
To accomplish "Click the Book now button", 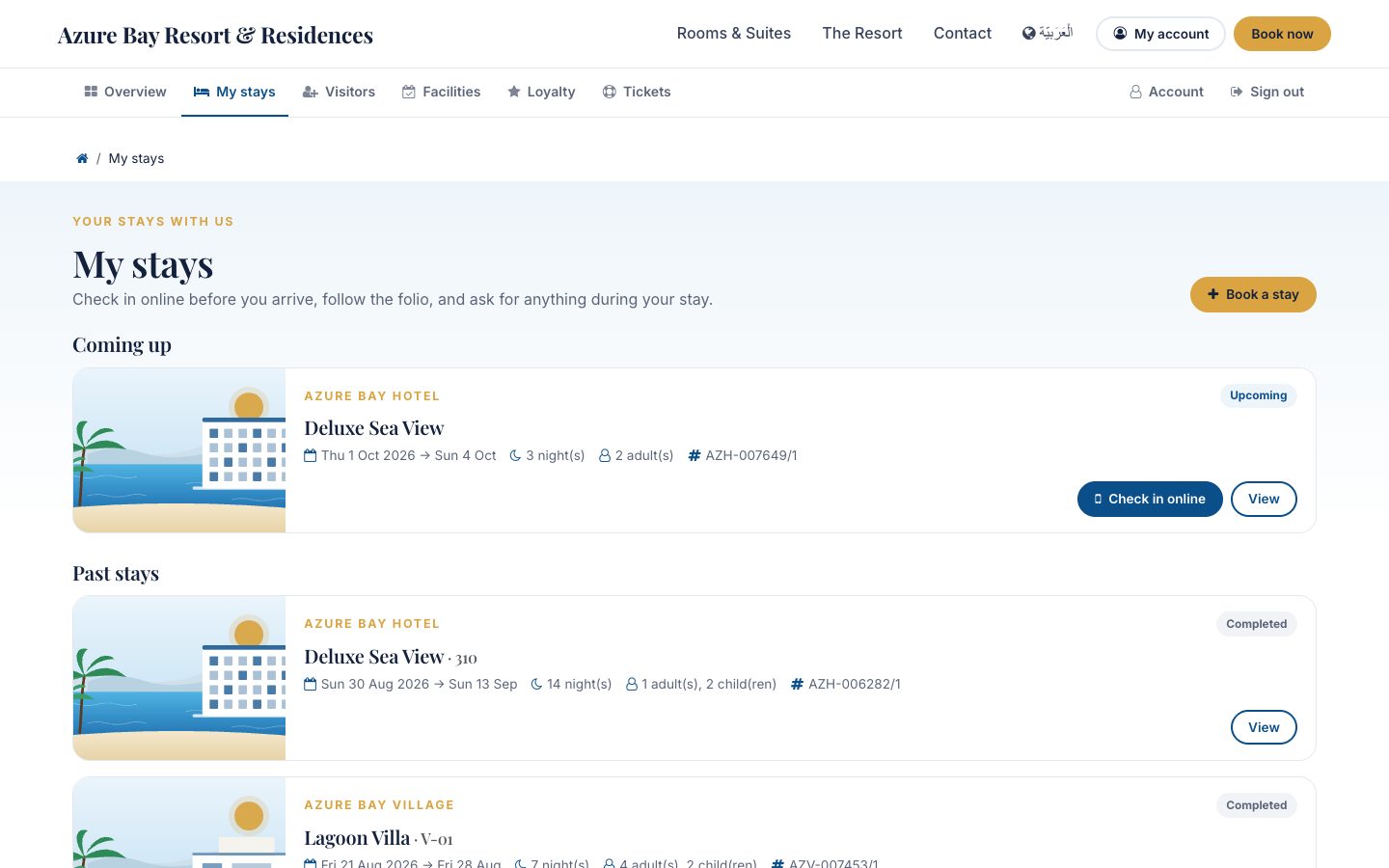I will click(1282, 34).
